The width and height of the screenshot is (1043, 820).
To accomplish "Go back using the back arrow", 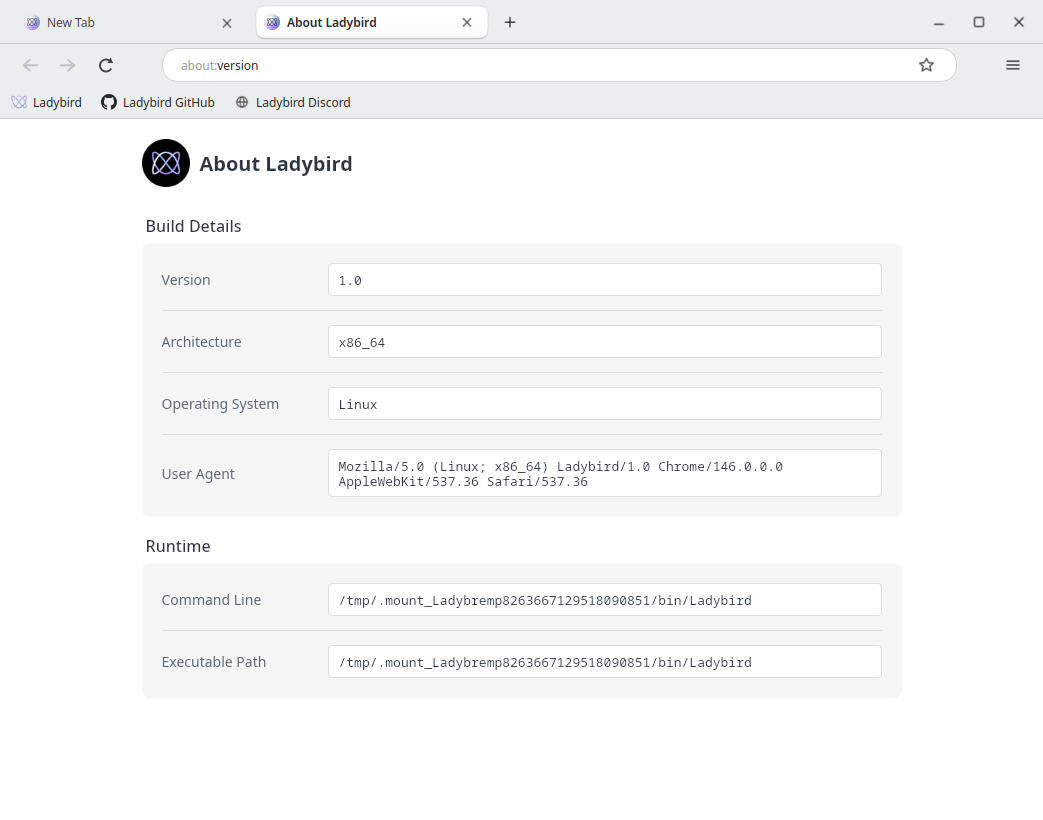I will click(31, 65).
